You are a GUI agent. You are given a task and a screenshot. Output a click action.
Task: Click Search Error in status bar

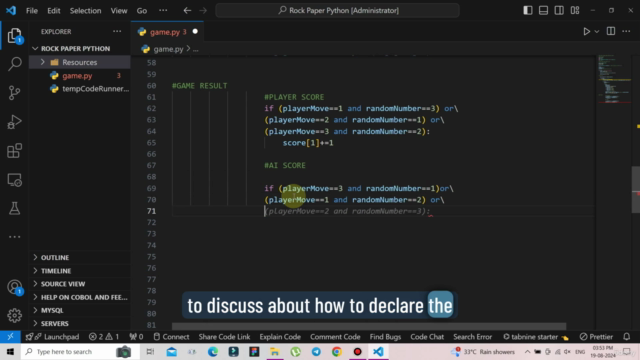click(x=473, y=337)
